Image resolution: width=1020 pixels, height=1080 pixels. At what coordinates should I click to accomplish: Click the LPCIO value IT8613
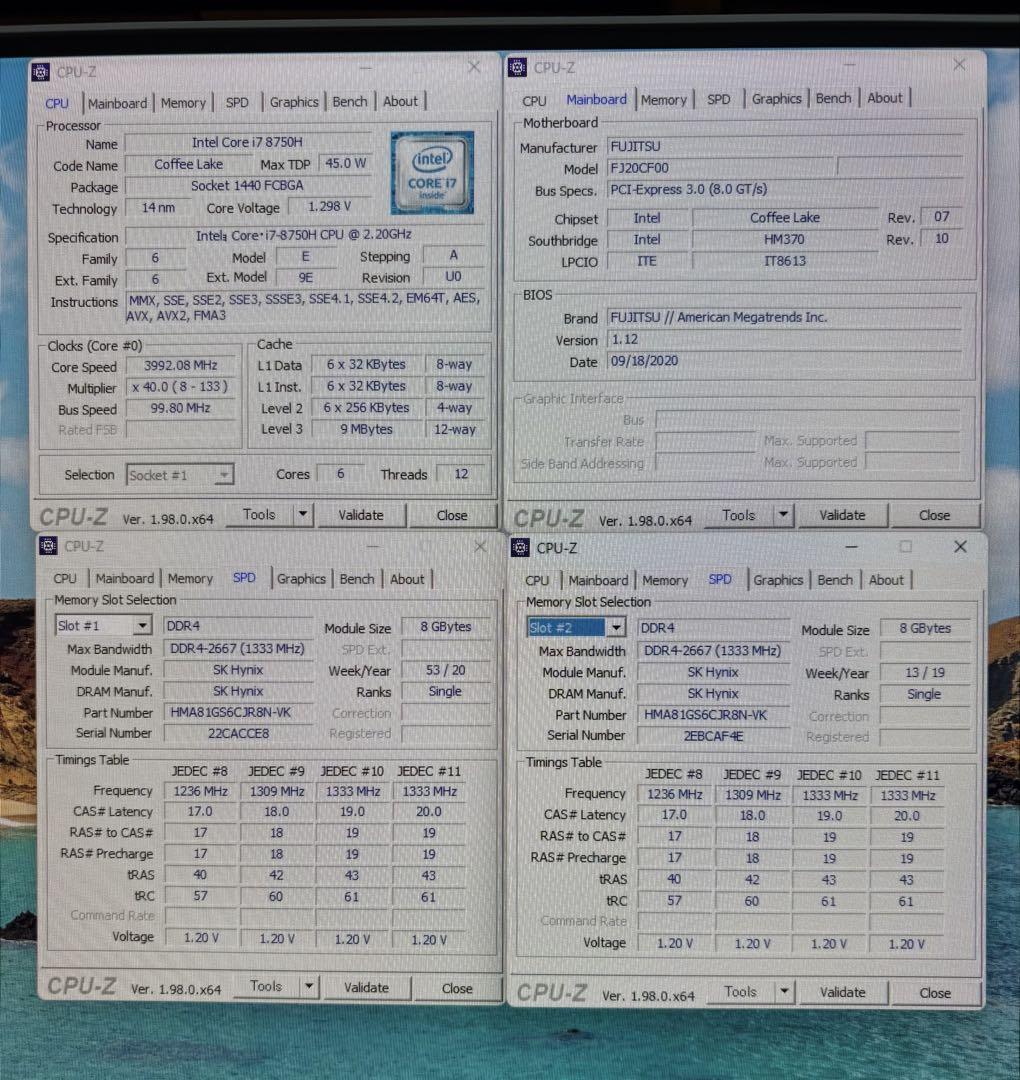pos(784,261)
